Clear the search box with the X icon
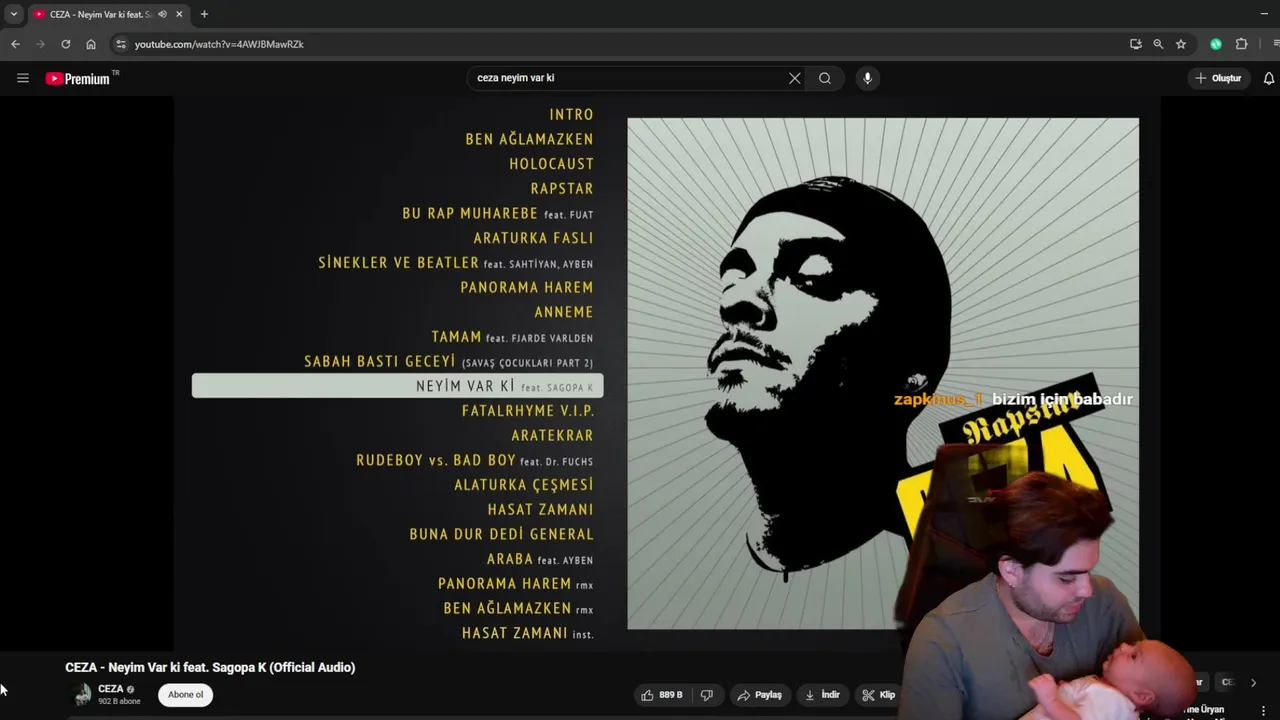 point(795,78)
